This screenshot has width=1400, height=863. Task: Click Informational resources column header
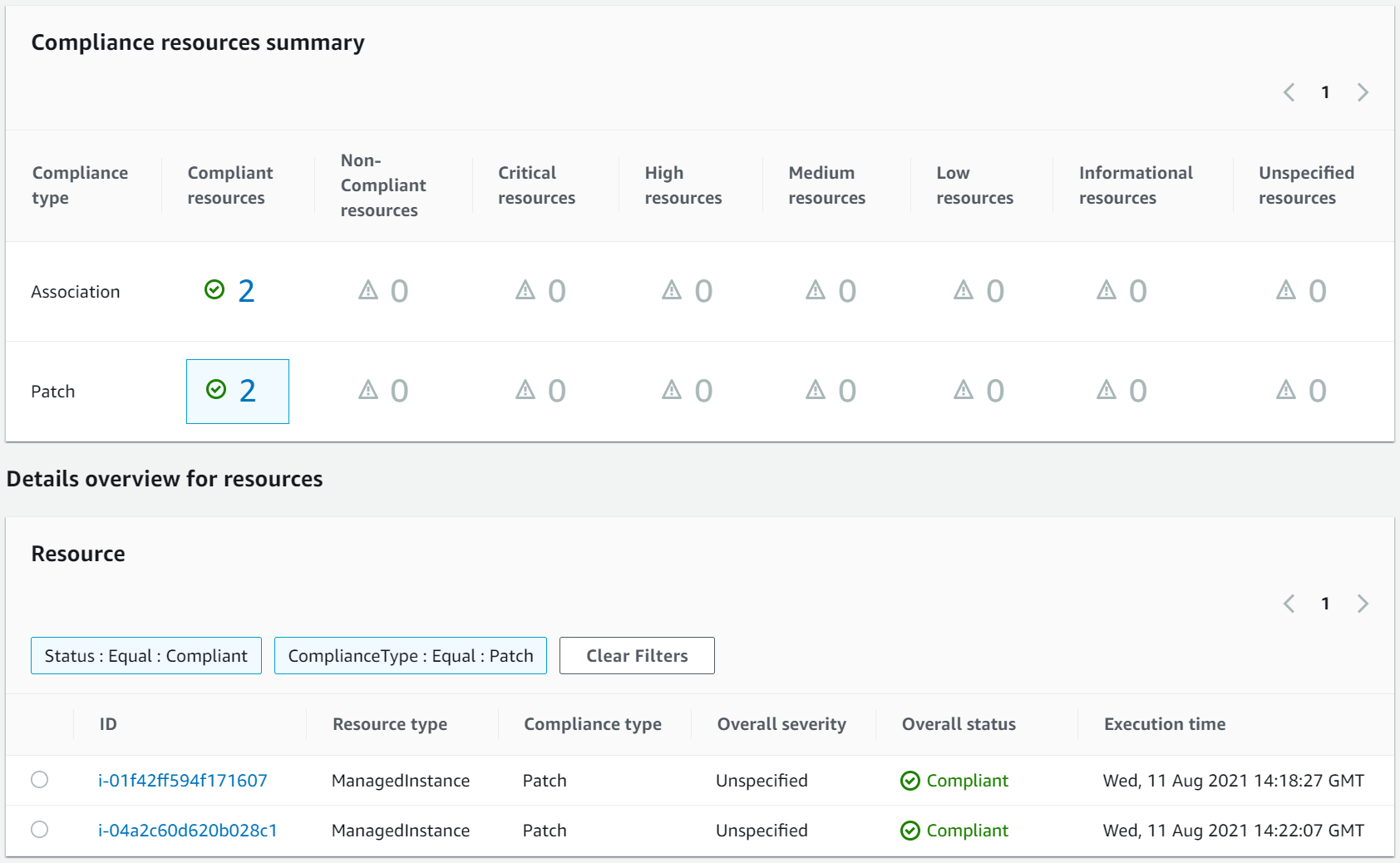1136,185
